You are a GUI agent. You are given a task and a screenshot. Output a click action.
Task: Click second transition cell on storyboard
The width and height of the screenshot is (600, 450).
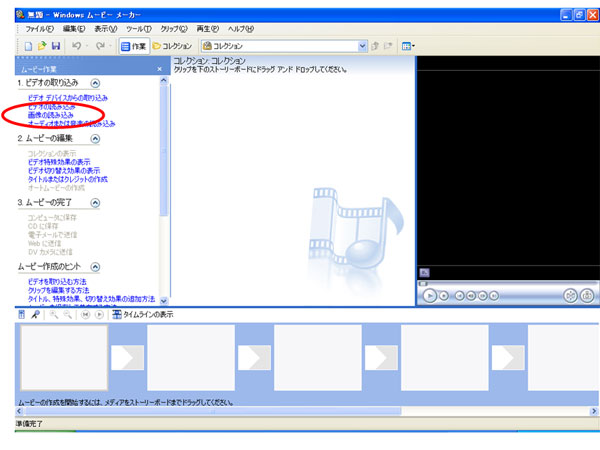click(x=254, y=358)
